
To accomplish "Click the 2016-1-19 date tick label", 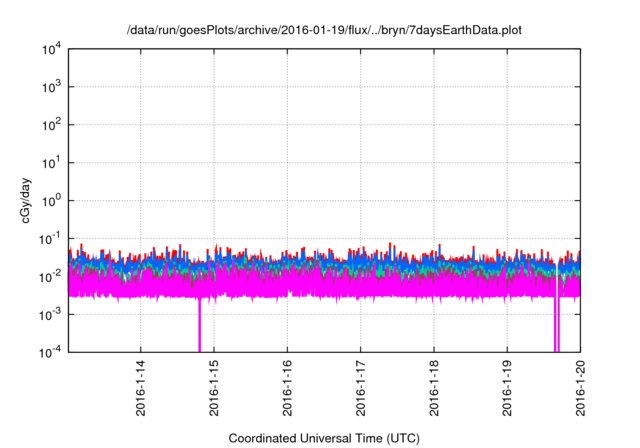I will coord(507,388).
